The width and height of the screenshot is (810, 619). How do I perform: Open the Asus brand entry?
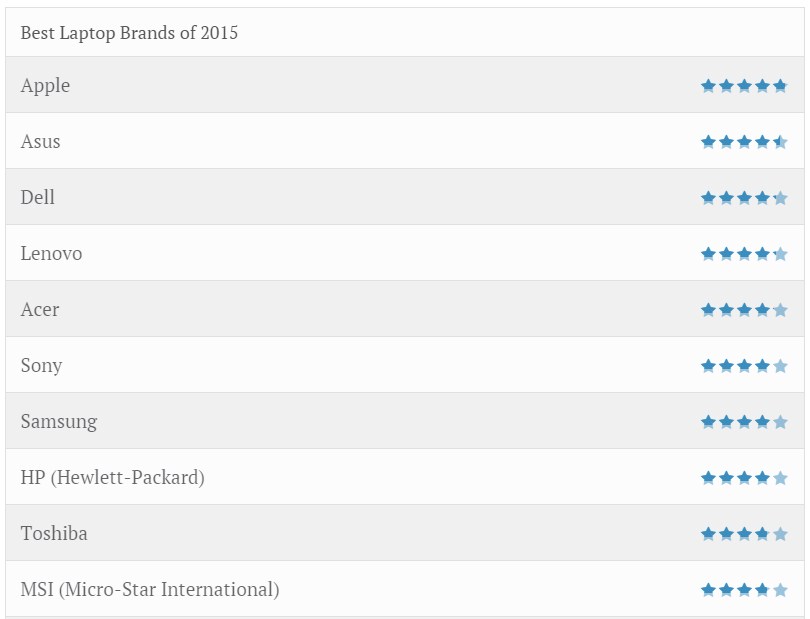point(40,142)
